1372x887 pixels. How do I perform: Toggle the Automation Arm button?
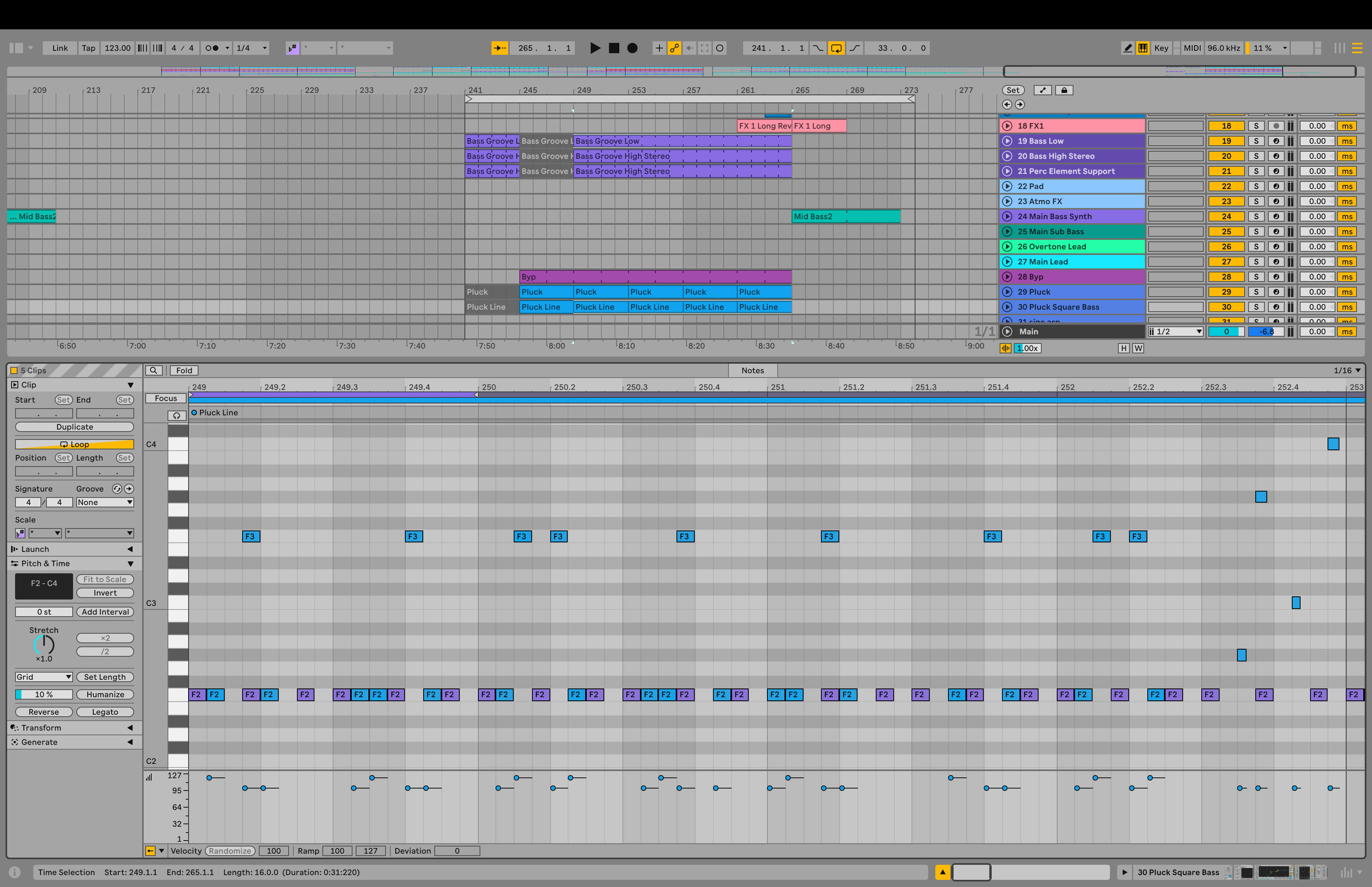click(674, 48)
